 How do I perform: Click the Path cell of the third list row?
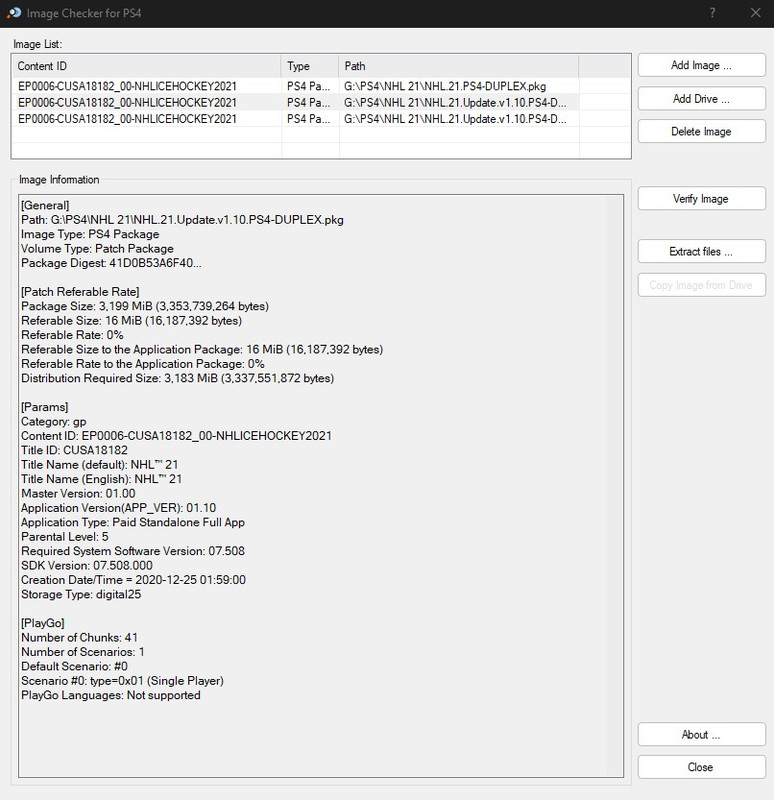pyautogui.click(x=455, y=119)
